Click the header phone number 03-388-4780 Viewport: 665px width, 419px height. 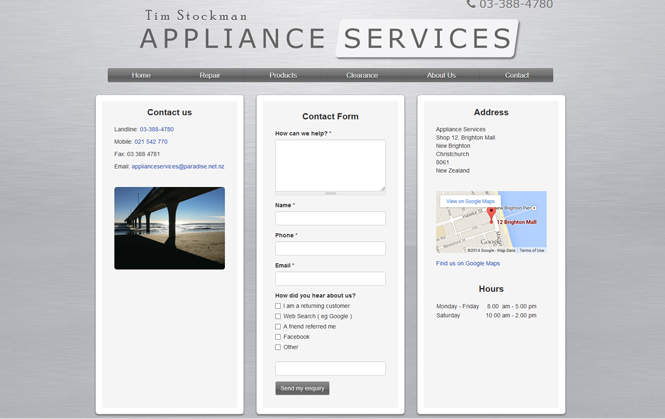516,4
